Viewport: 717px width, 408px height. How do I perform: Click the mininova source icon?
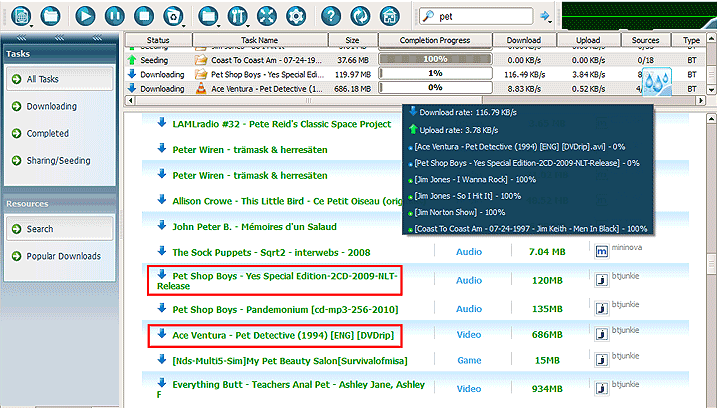(602, 251)
